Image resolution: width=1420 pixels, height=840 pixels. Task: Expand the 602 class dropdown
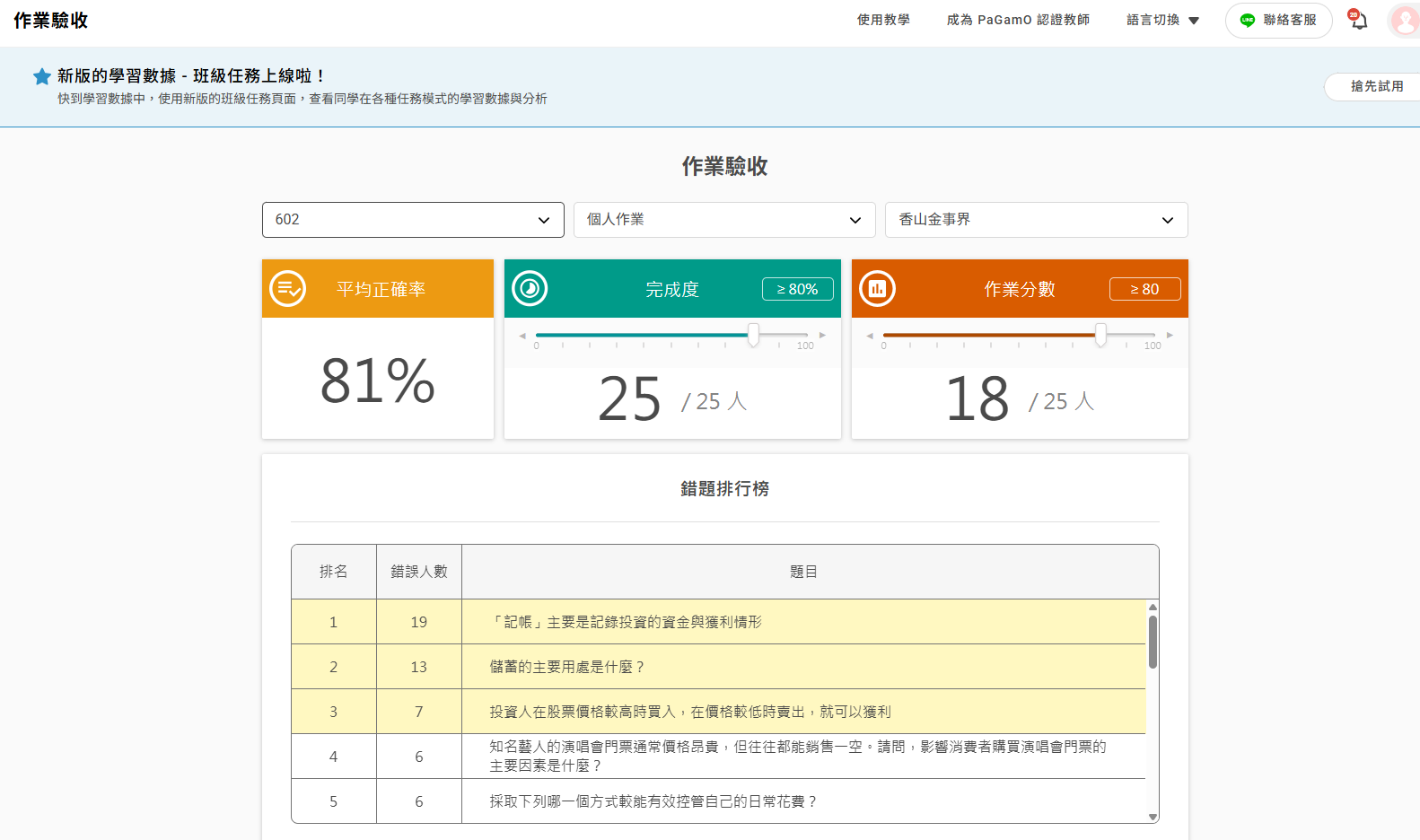coord(413,220)
